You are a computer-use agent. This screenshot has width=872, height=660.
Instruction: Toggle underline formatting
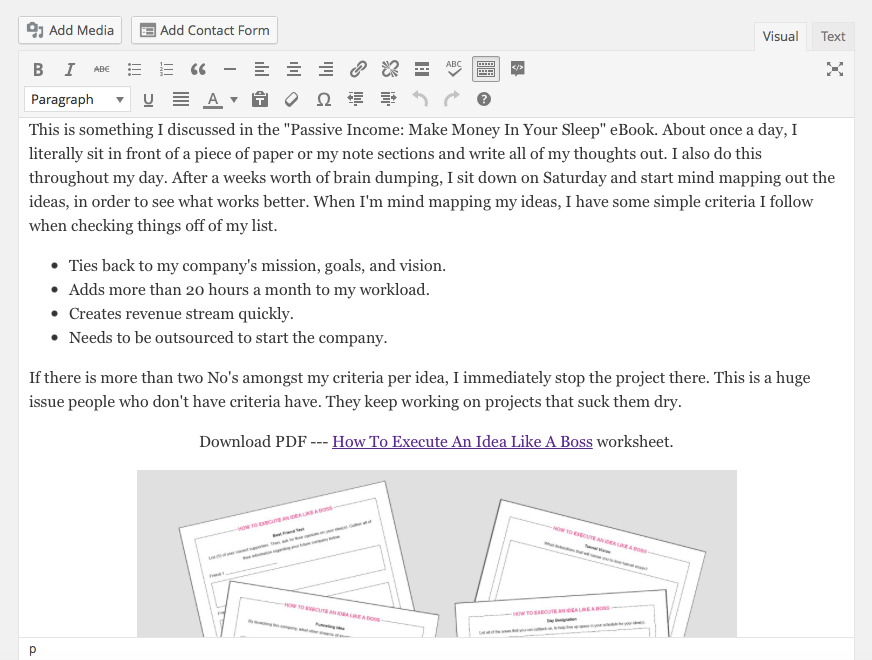point(148,100)
